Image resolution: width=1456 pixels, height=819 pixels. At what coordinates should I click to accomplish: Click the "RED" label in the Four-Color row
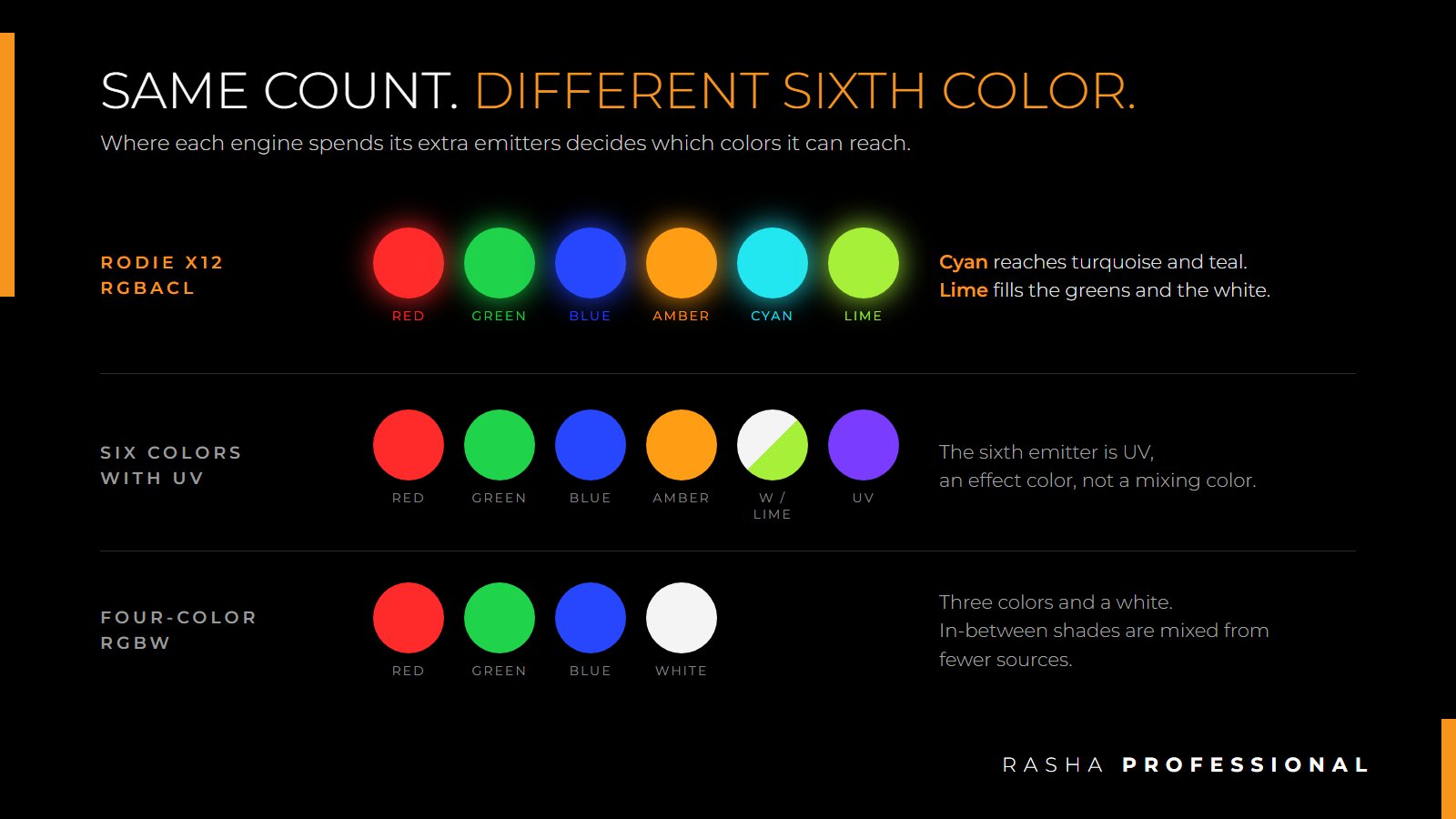[409, 671]
